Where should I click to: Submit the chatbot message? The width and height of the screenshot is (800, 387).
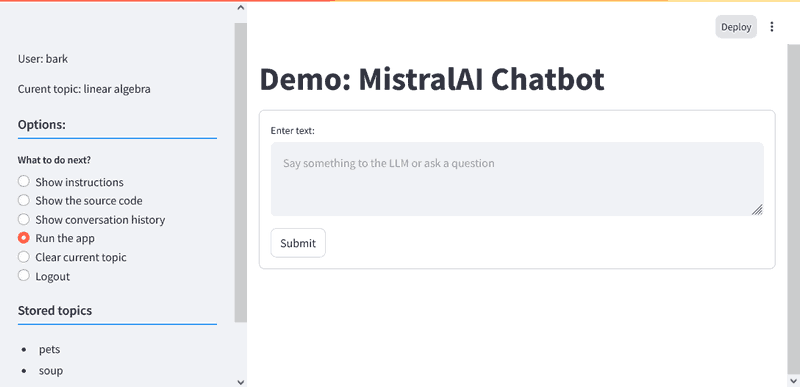click(298, 243)
